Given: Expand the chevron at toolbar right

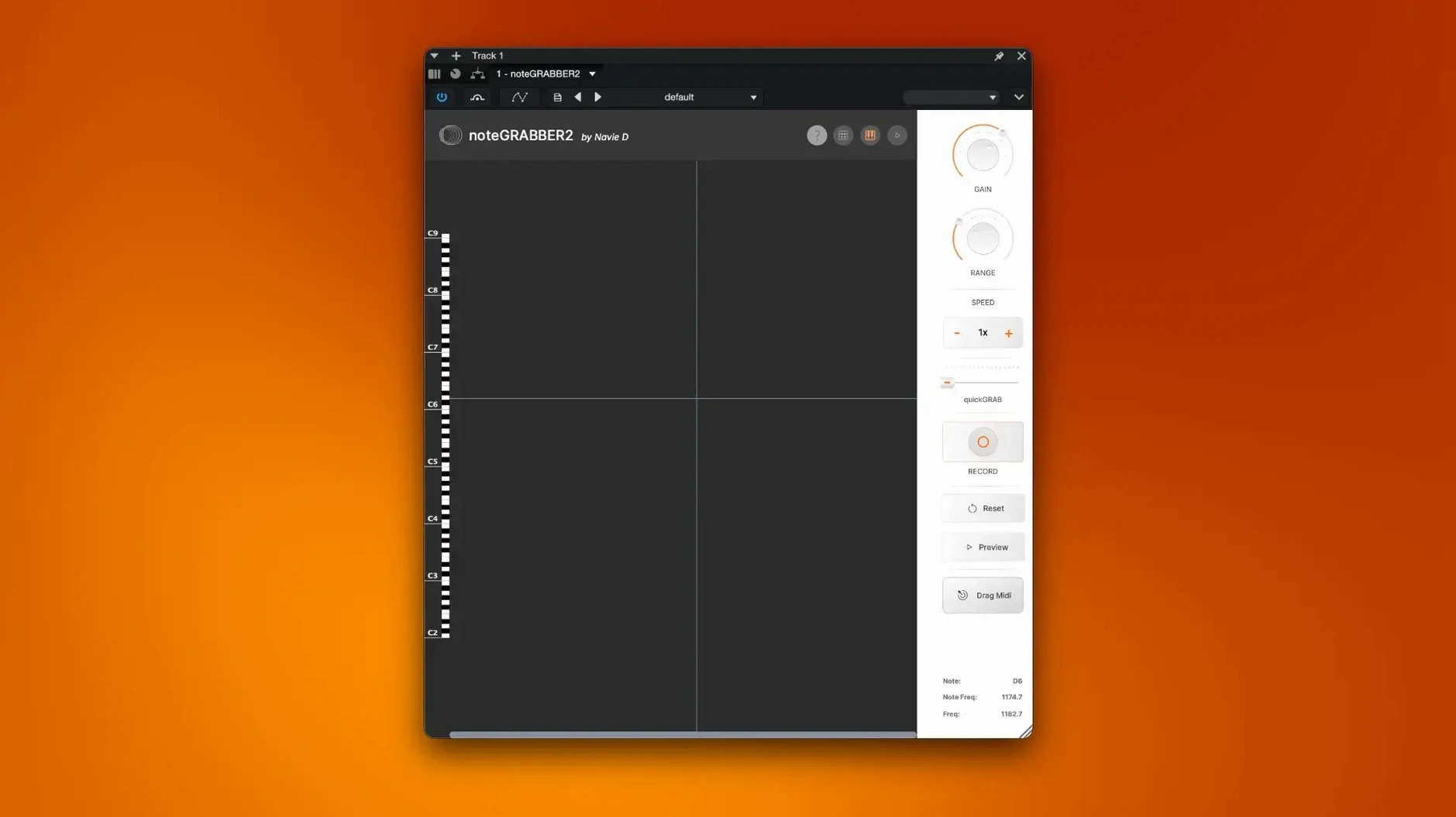Looking at the screenshot, I should click(1019, 98).
